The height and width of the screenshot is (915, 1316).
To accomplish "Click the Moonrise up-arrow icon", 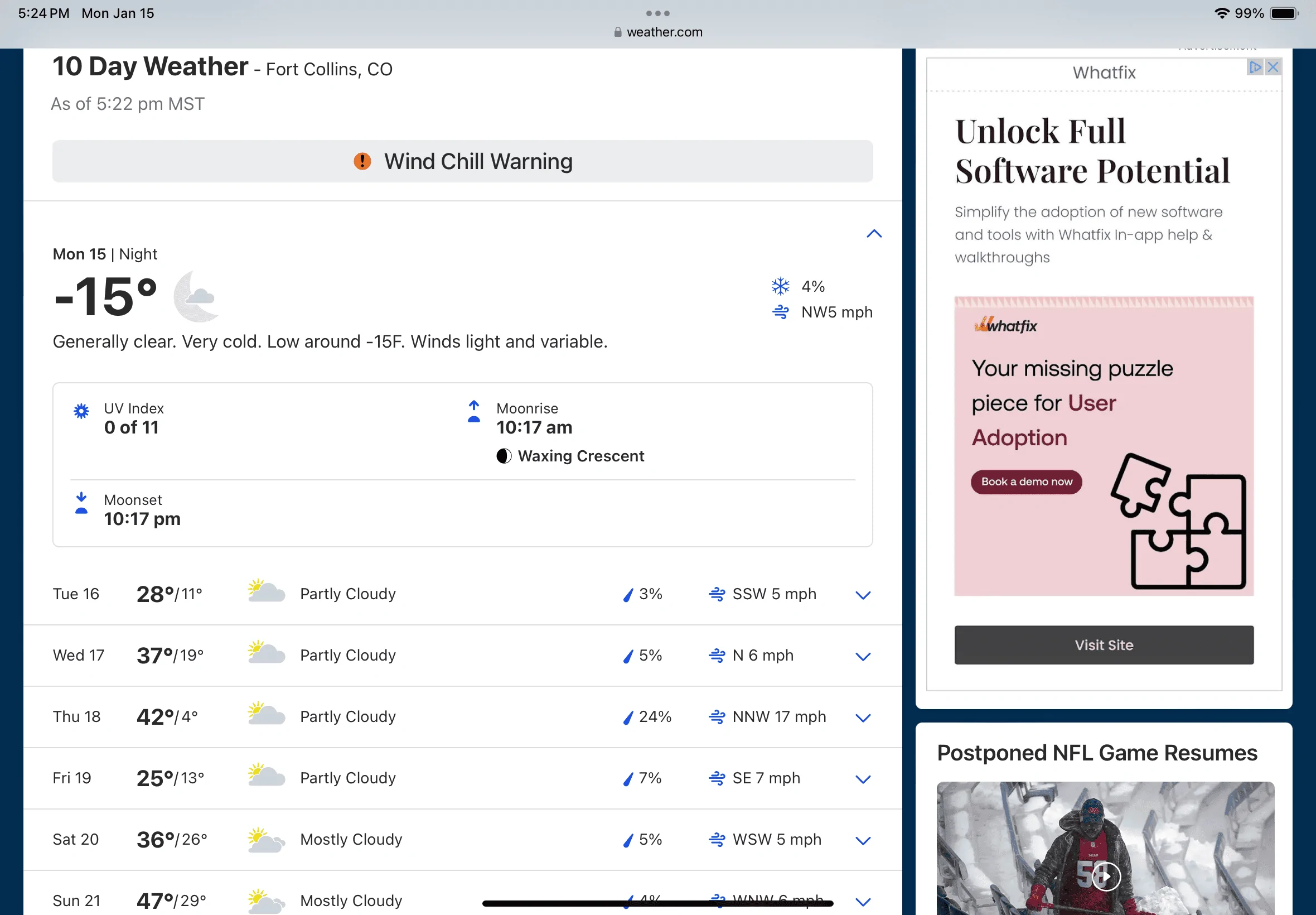I will click(x=474, y=411).
